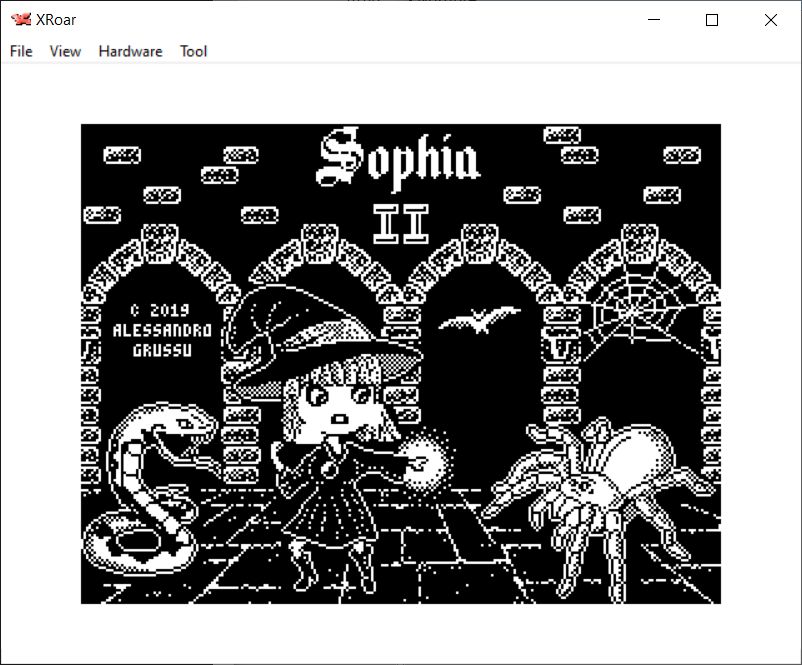Maximize the XRoar window

click(712, 20)
